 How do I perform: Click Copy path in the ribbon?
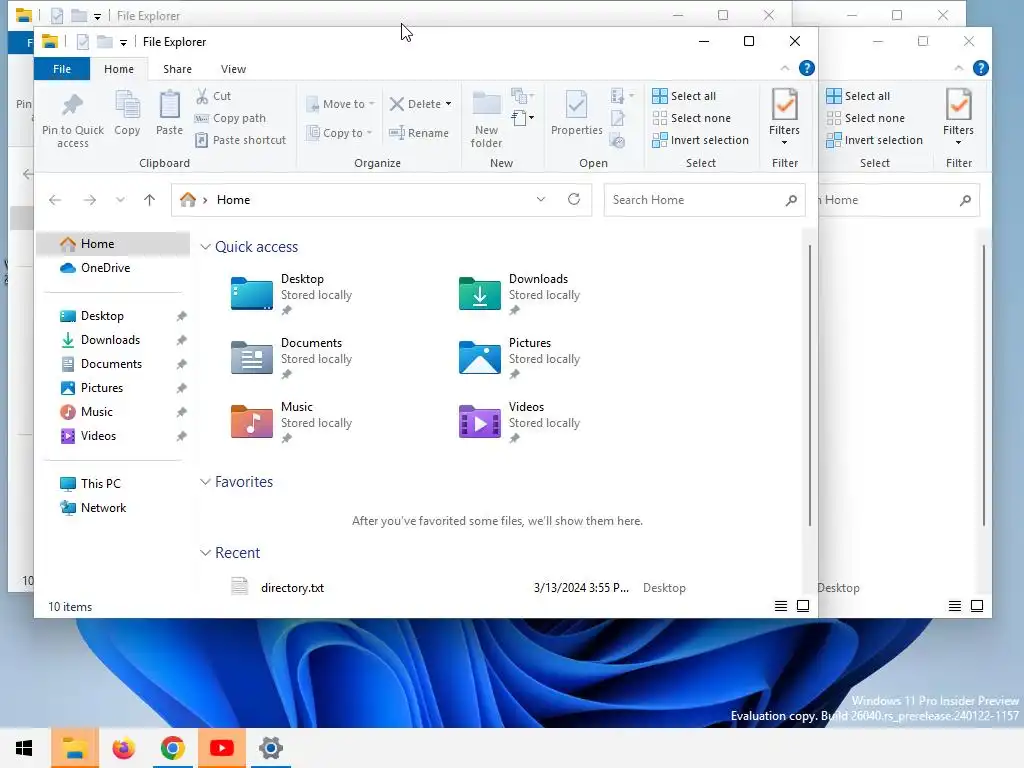[x=230, y=118]
